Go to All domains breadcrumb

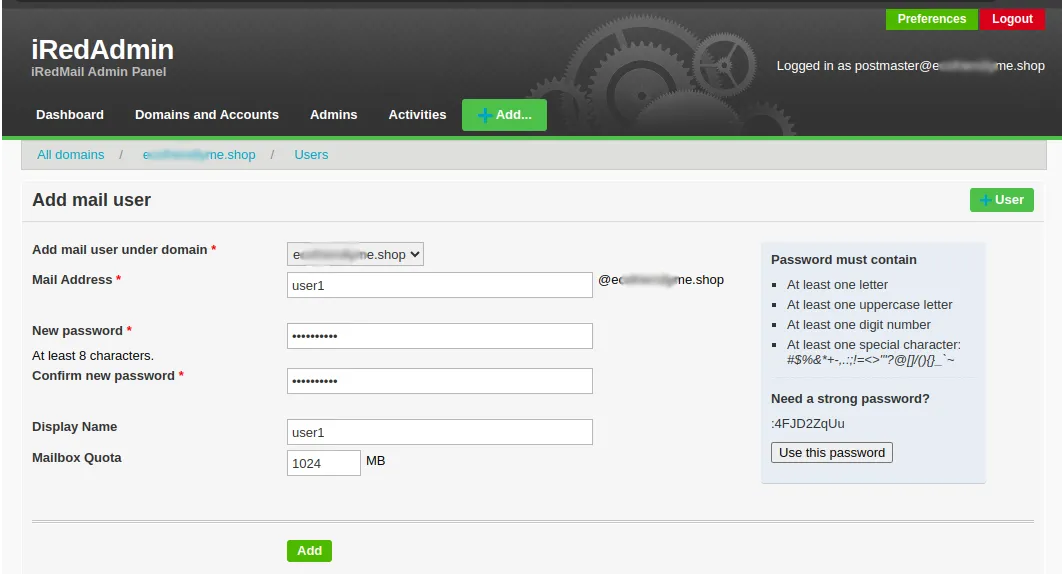(x=70, y=155)
